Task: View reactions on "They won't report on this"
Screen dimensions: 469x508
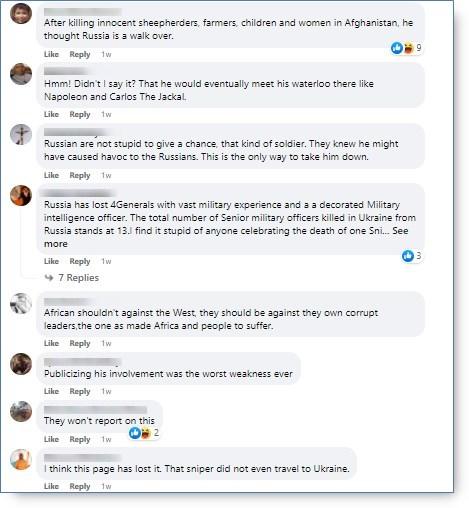Action: (x=144, y=433)
